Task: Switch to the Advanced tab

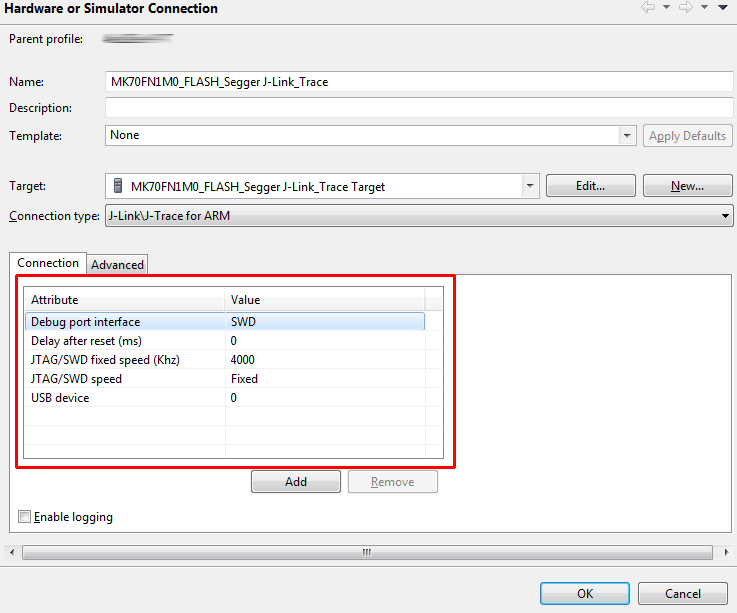Action: pyautogui.click(x=118, y=265)
